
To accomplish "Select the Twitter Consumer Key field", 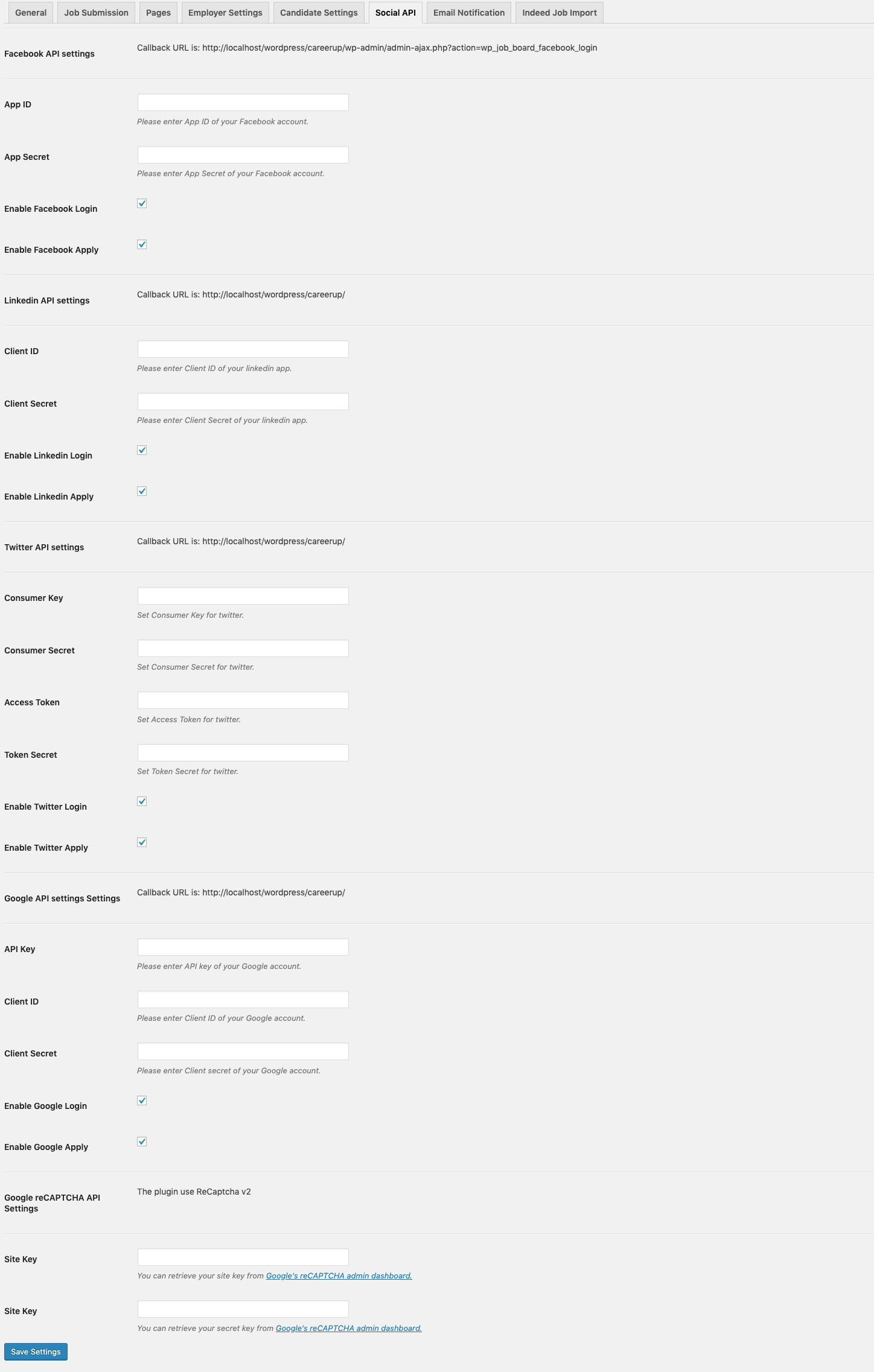I will tap(243, 595).
